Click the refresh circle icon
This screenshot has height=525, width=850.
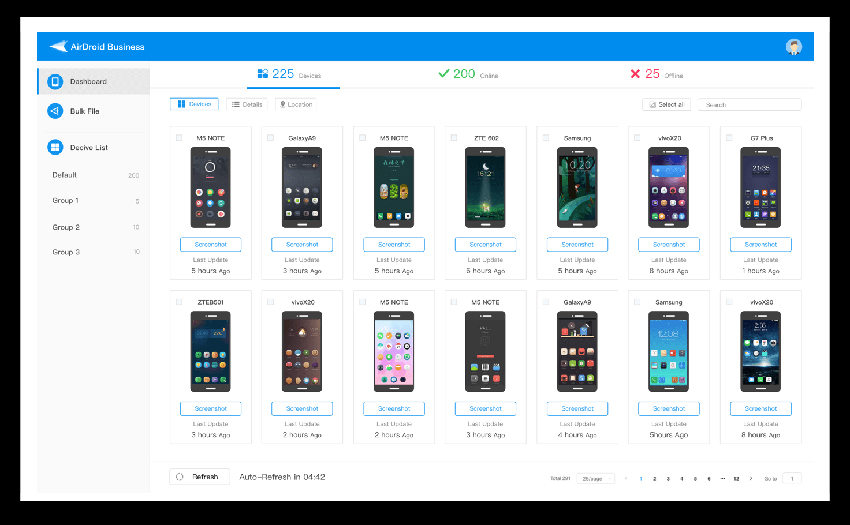(x=179, y=477)
